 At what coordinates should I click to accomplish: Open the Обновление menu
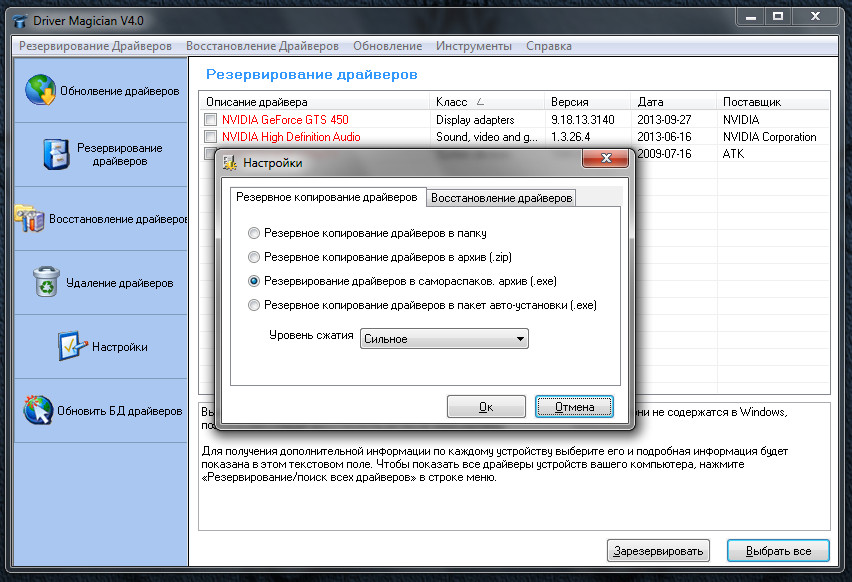387,46
